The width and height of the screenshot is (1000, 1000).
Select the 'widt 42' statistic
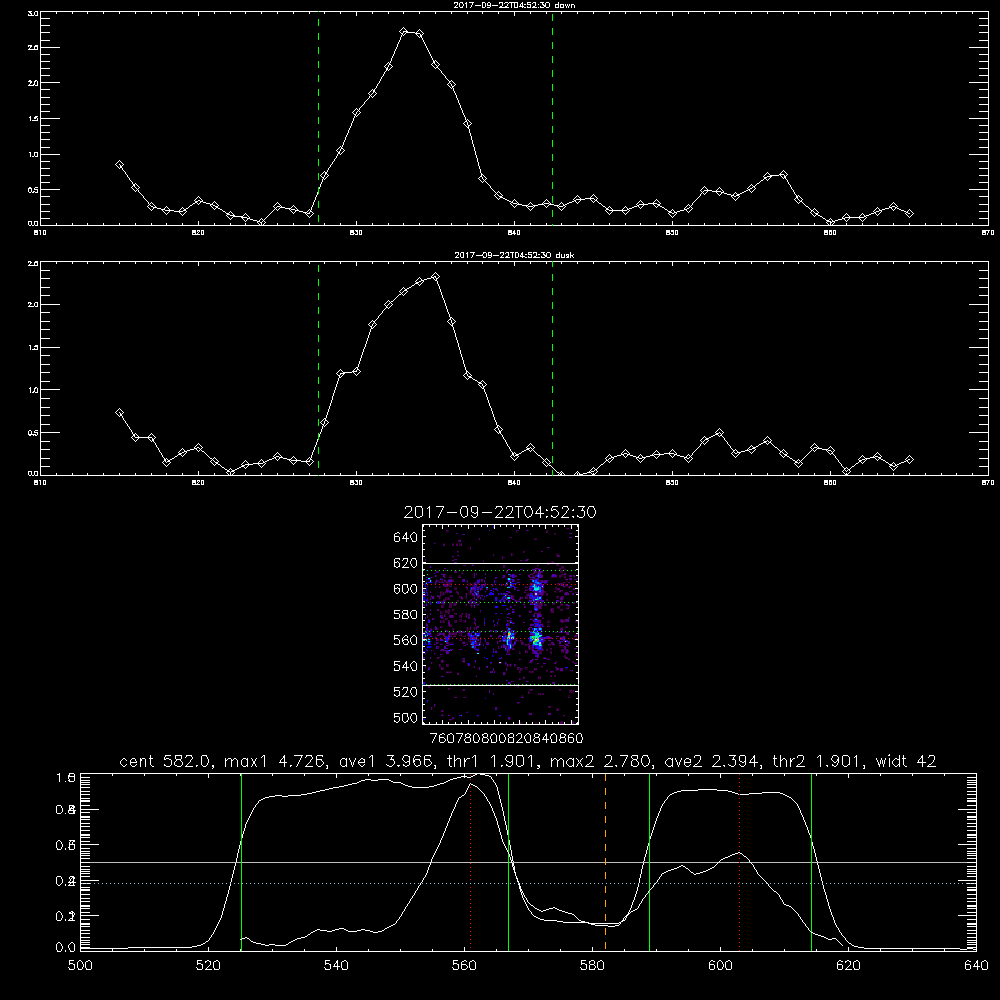point(906,761)
